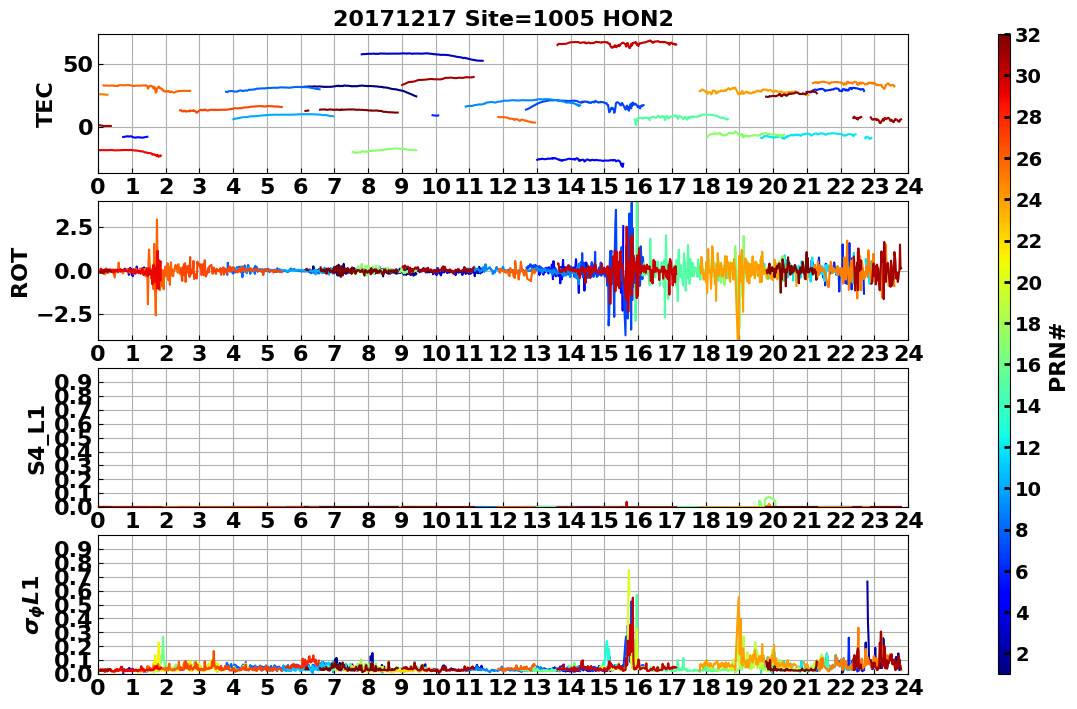Click hour '24' tick under the TEC panel
The image size is (1077, 709).
pyautogui.click(x=908, y=186)
